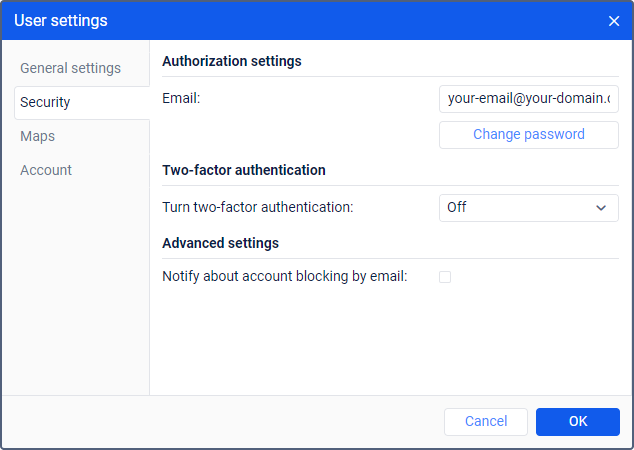Click the Advanced settings section heading

(x=220, y=243)
